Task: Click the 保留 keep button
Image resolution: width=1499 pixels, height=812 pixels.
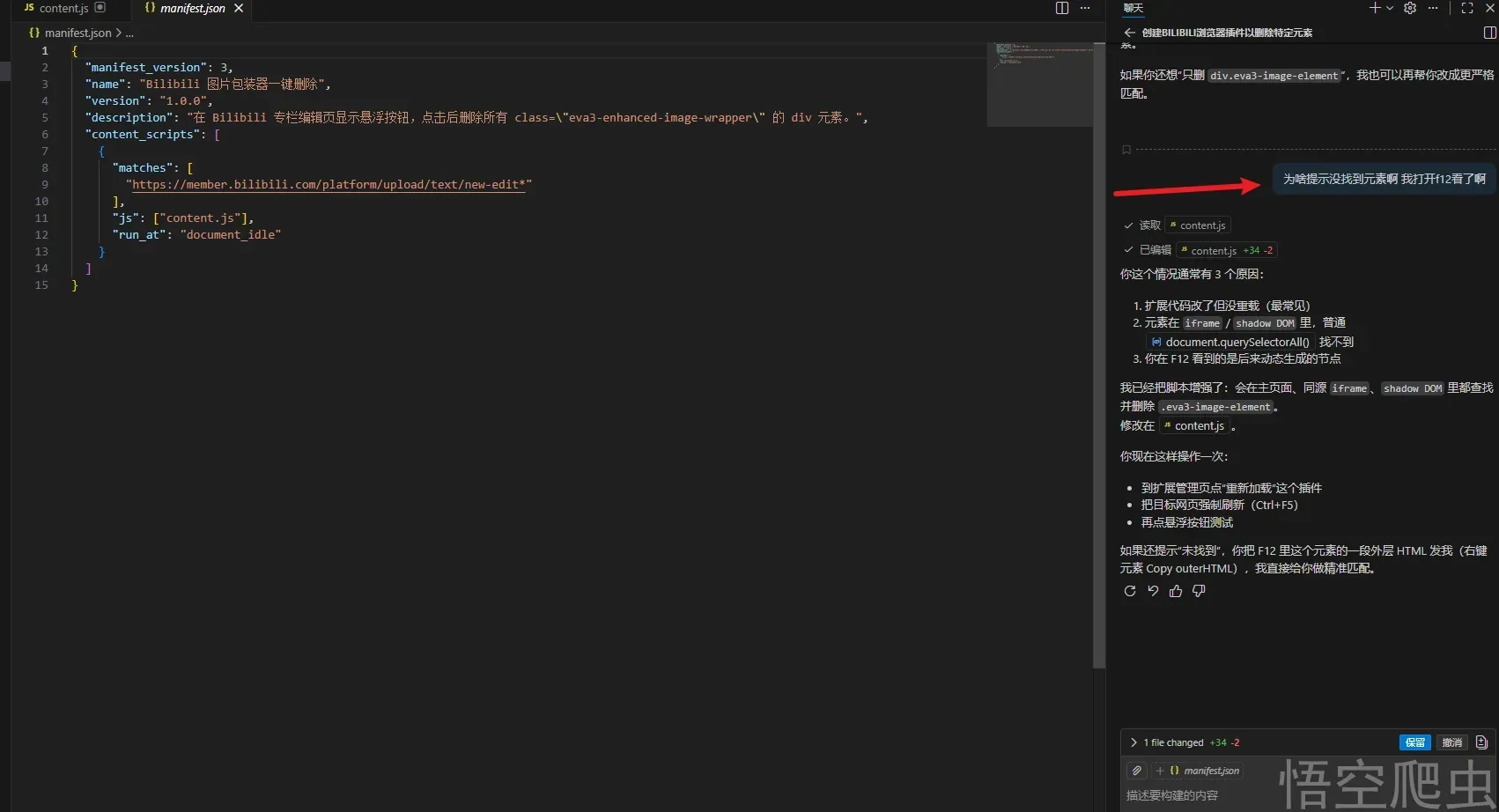Action: point(1414,742)
